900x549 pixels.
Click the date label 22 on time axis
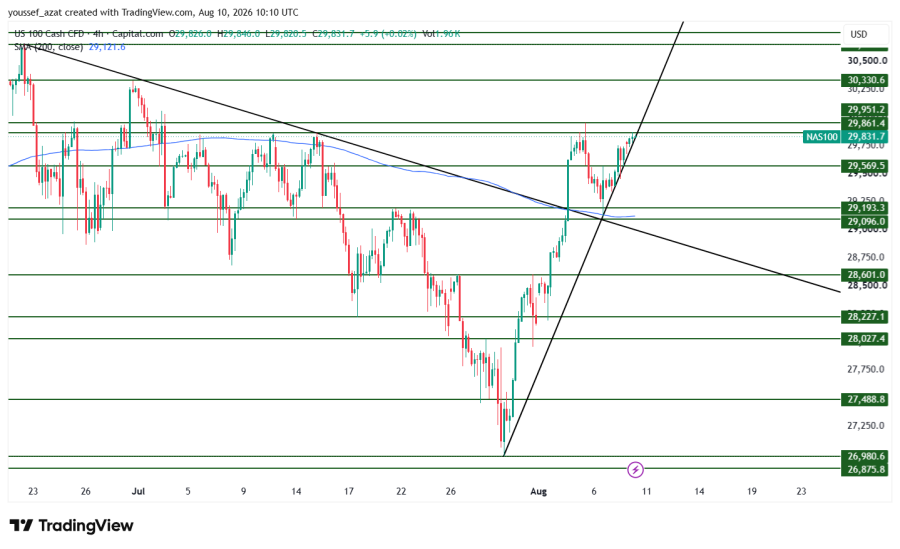tap(401, 492)
